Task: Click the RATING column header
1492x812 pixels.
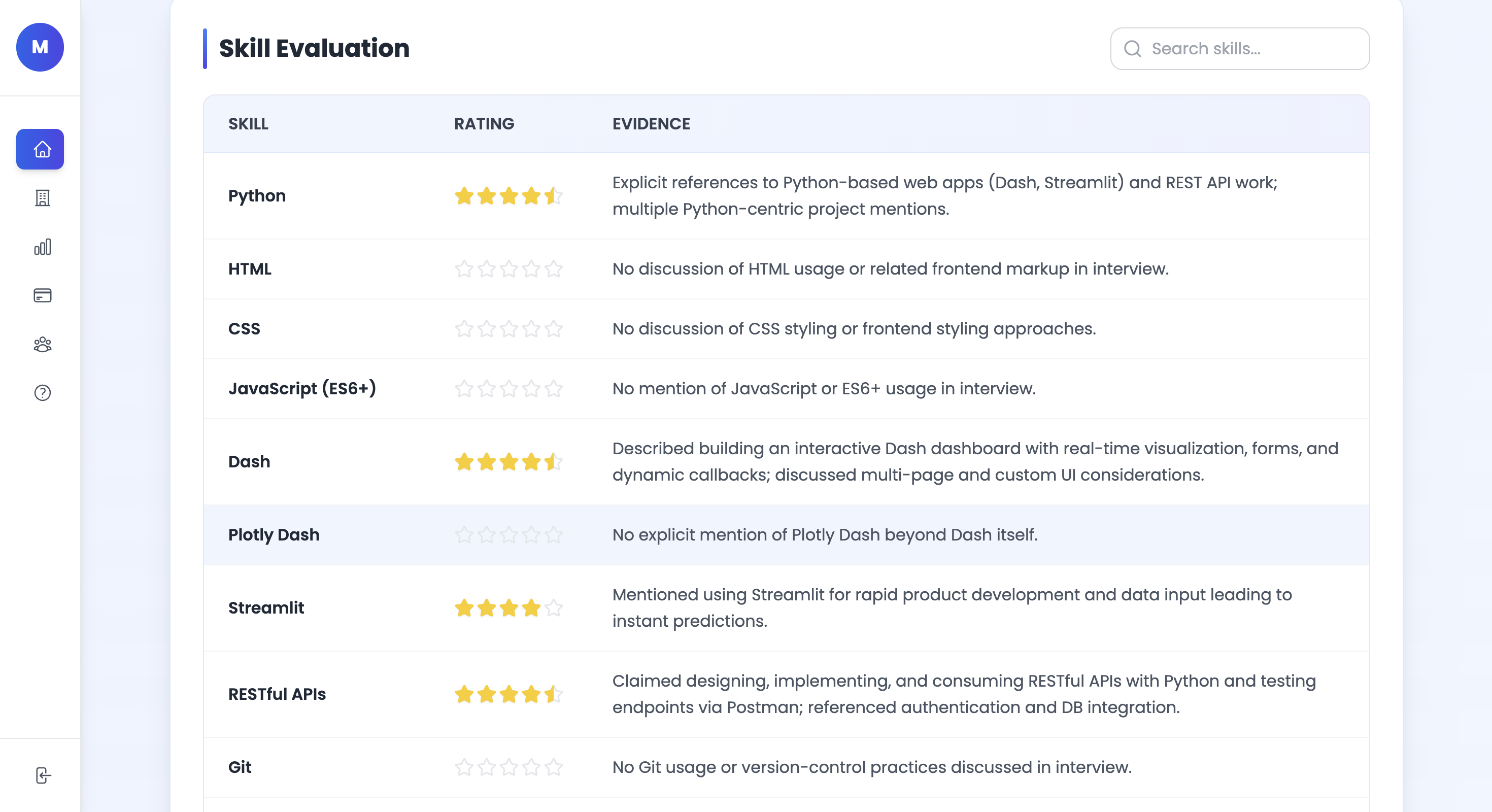Action: pyautogui.click(x=484, y=124)
